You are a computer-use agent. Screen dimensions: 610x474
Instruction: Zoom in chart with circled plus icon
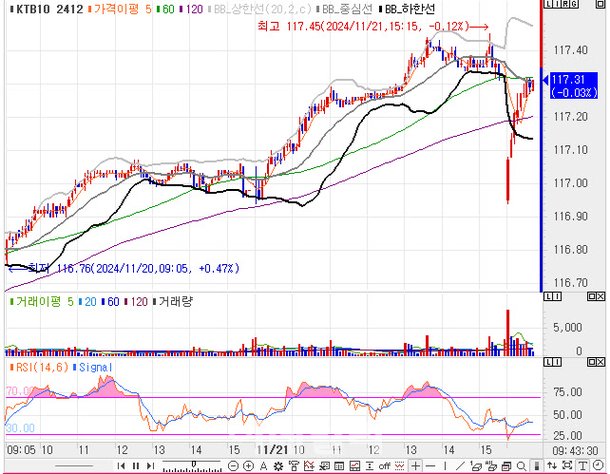(x=248, y=466)
